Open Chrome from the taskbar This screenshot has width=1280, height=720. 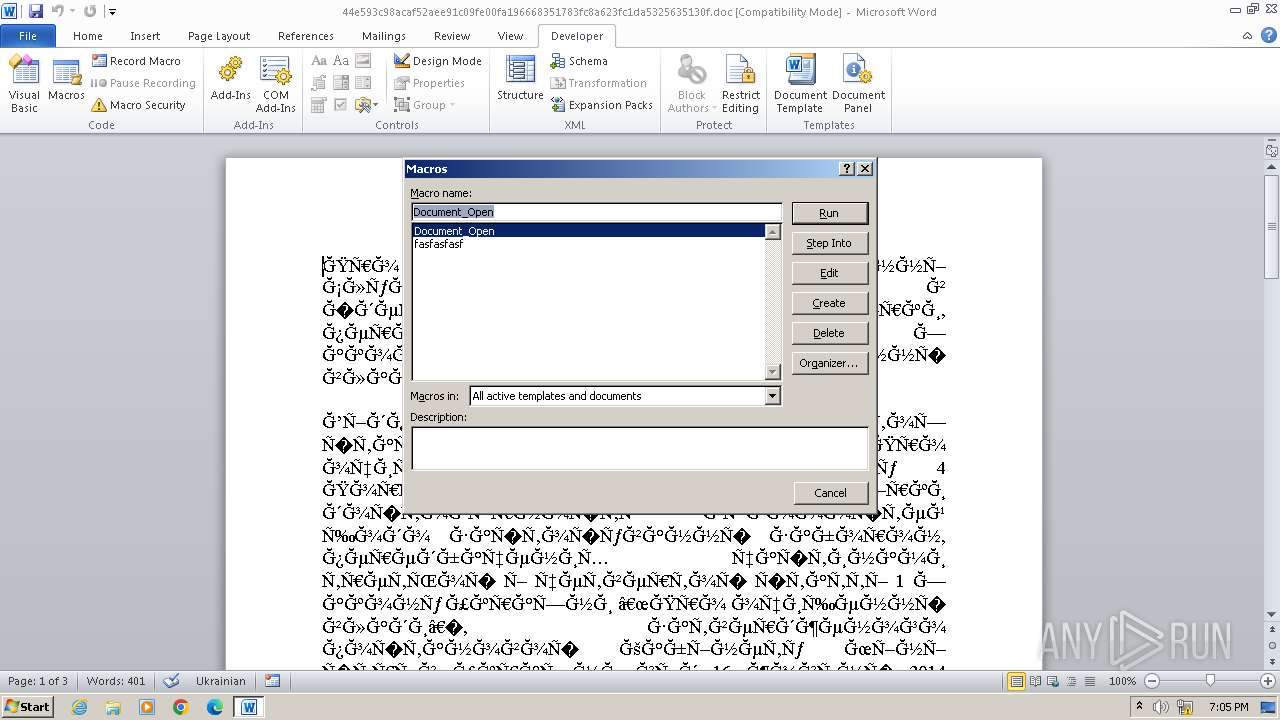click(181, 707)
